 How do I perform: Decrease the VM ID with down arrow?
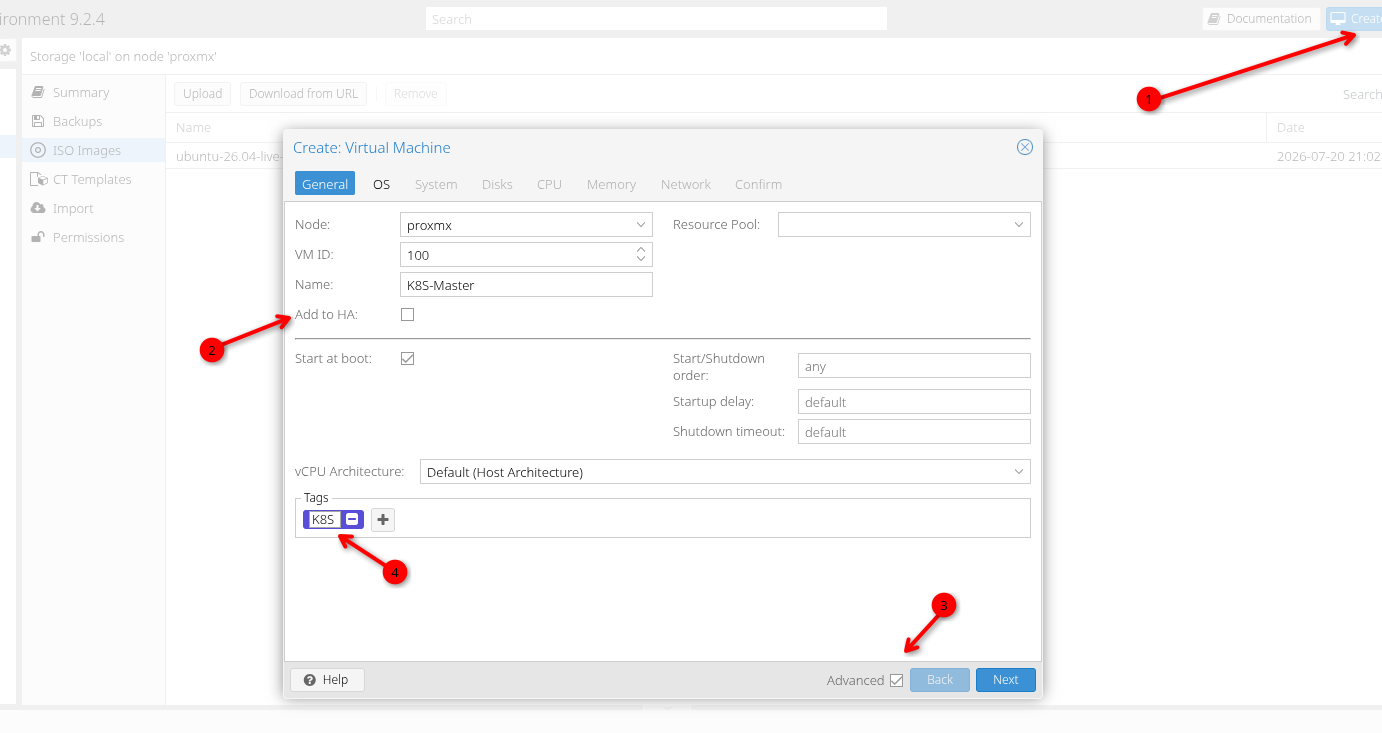641,260
